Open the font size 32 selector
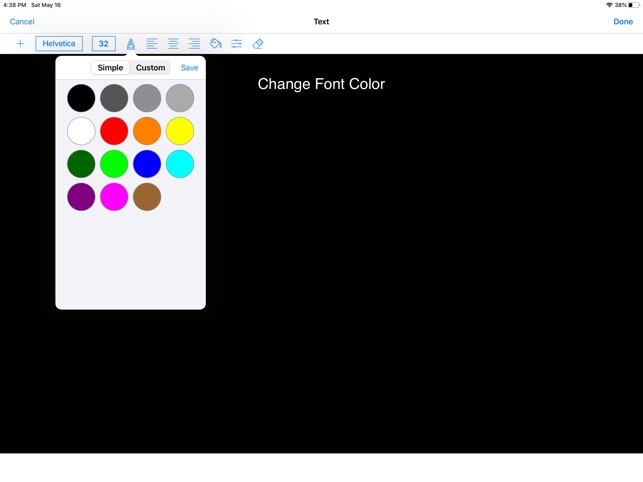Screen dimensions: 643x482 (x=104, y=43)
